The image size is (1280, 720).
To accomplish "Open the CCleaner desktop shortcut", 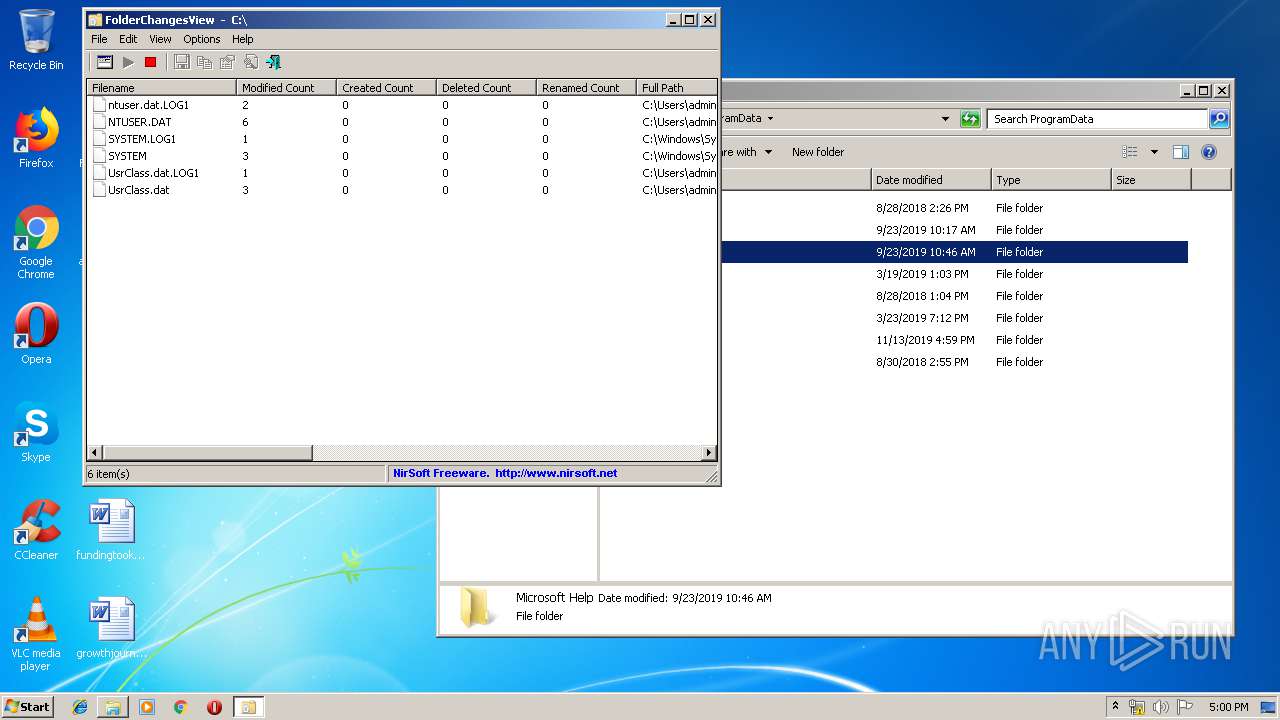I will 36,530.
